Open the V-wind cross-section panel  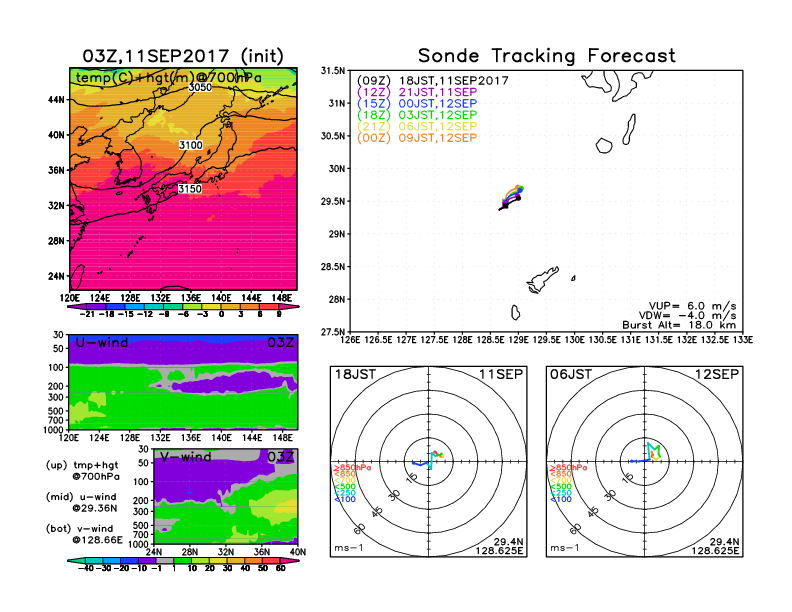[226, 496]
